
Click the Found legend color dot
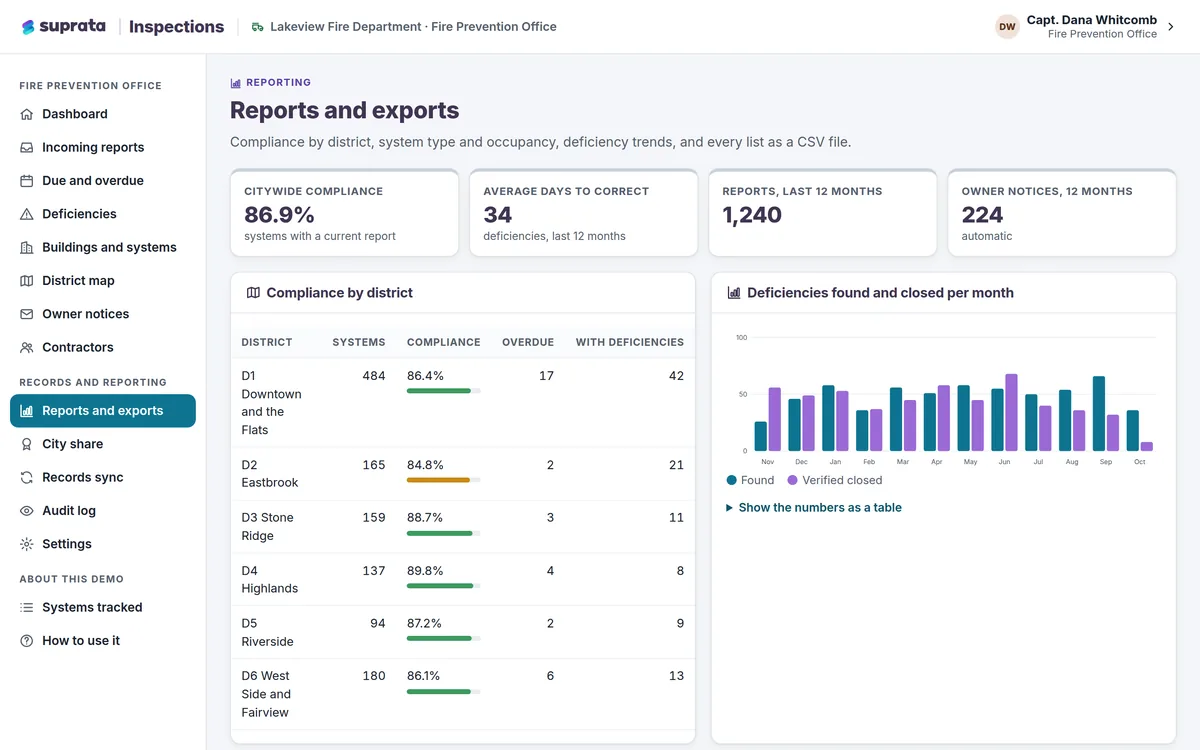coord(732,480)
